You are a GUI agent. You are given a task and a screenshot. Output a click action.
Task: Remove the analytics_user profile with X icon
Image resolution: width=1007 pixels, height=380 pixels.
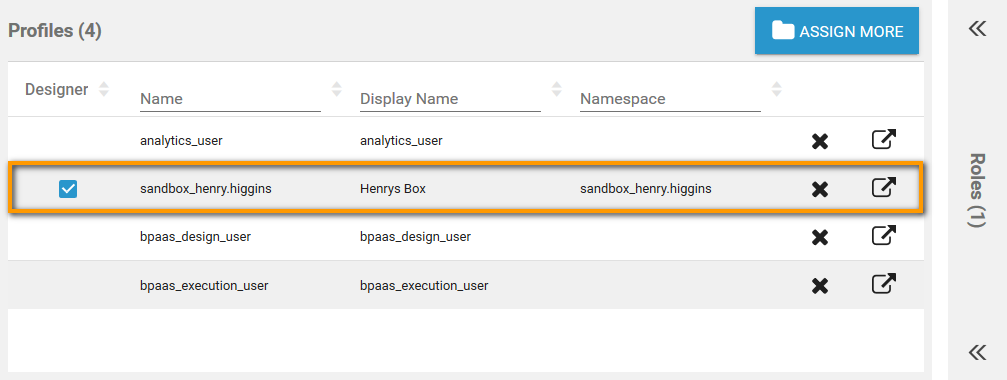point(819,141)
